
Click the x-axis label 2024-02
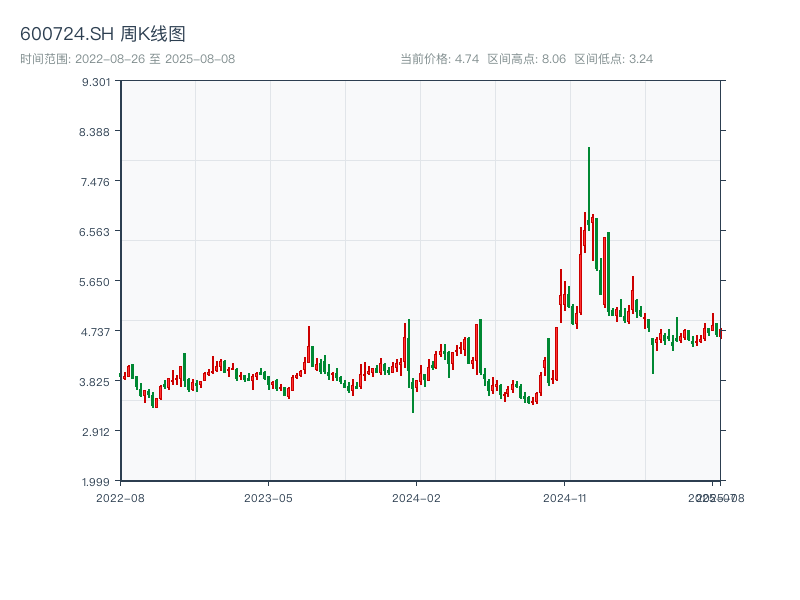click(x=416, y=498)
